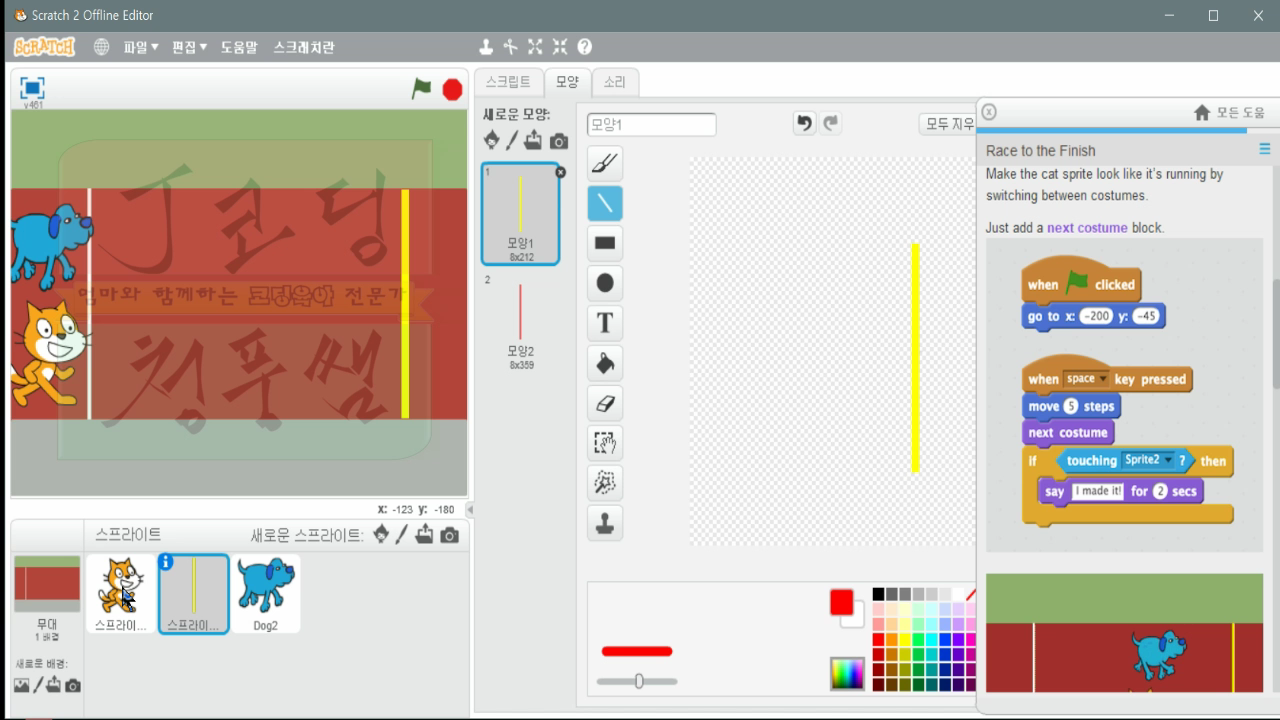Open the language globe menu
The width and height of the screenshot is (1280, 720).
tap(101, 47)
